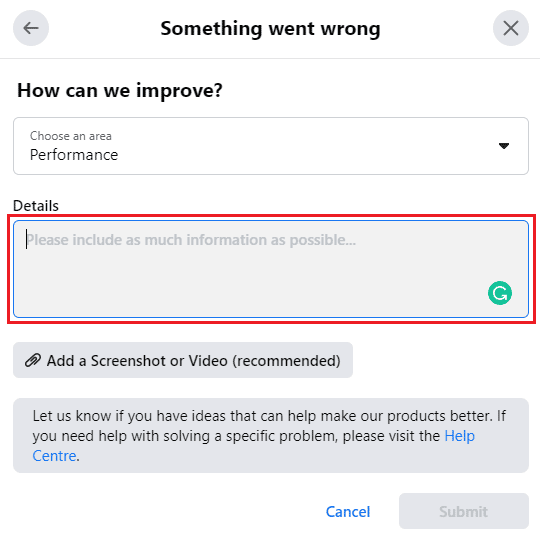Focus the Details text area
Image resolution: width=540 pixels, height=545 pixels.
click(271, 269)
